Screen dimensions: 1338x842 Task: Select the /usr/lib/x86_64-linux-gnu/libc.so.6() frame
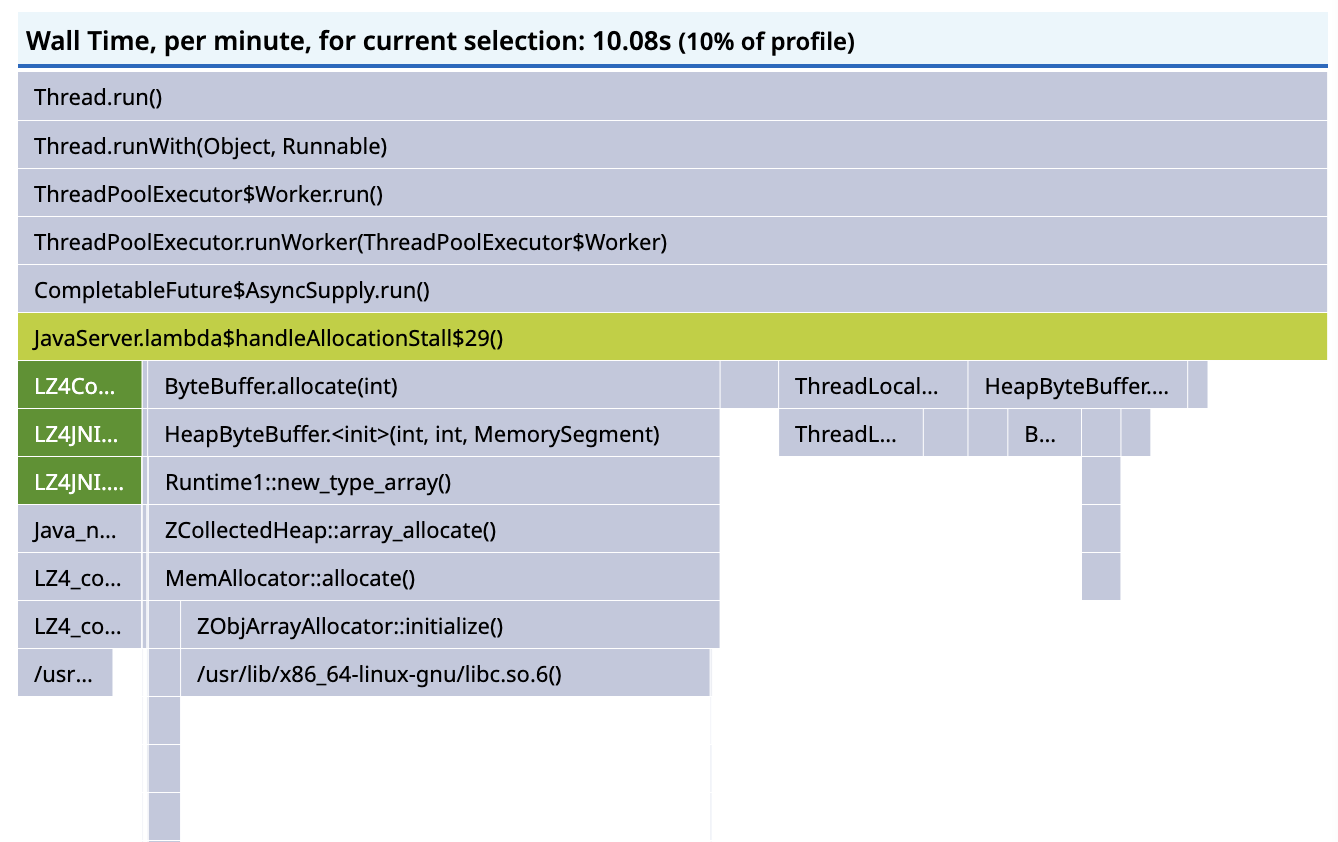point(445,673)
